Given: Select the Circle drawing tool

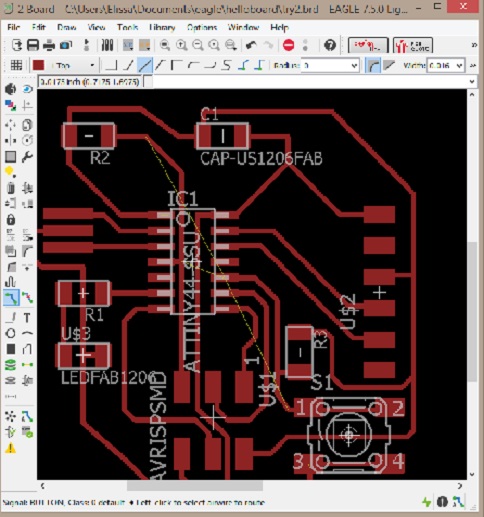Looking at the screenshot, I should point(10,333).
